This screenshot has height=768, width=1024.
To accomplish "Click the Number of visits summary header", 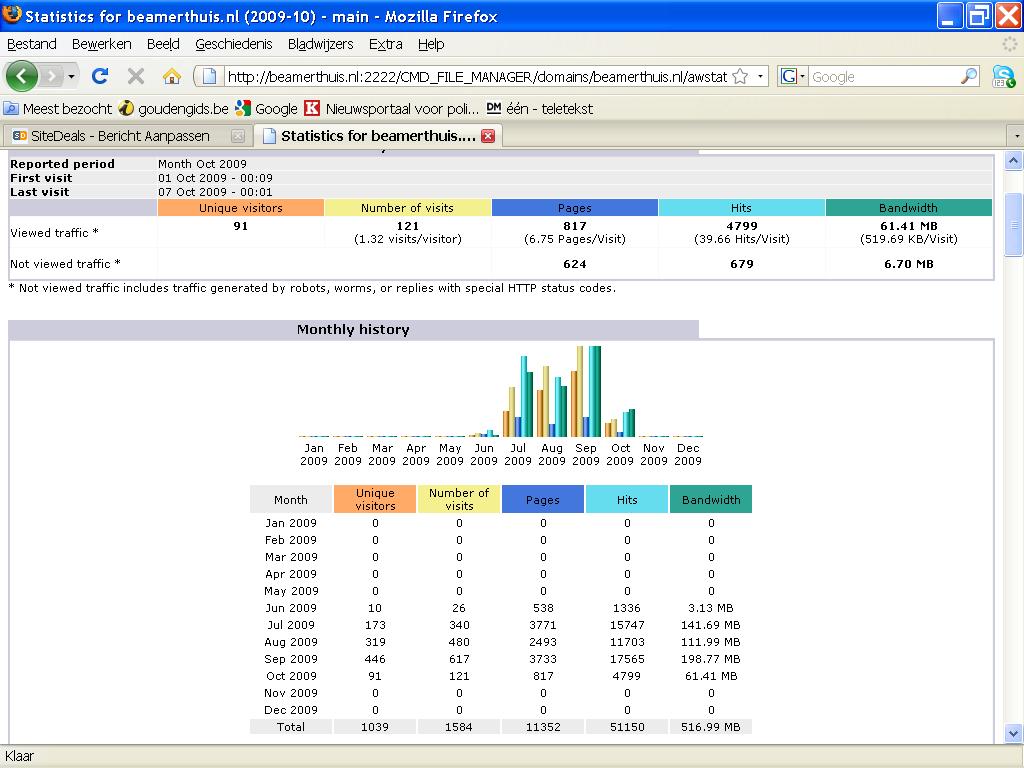I will pos(408,208).
